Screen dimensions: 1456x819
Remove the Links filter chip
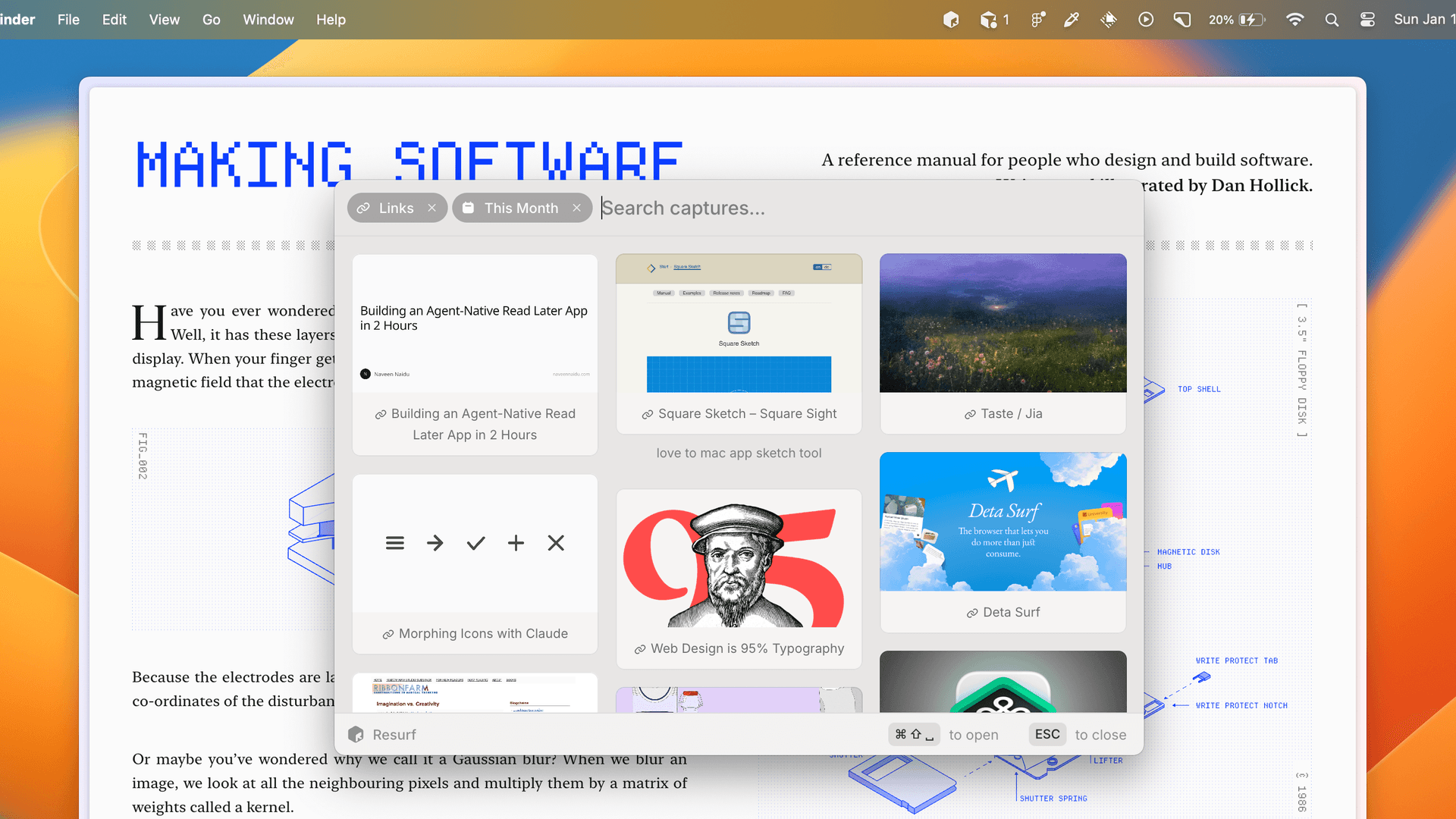pyautogui.click(x=431, y=208)
